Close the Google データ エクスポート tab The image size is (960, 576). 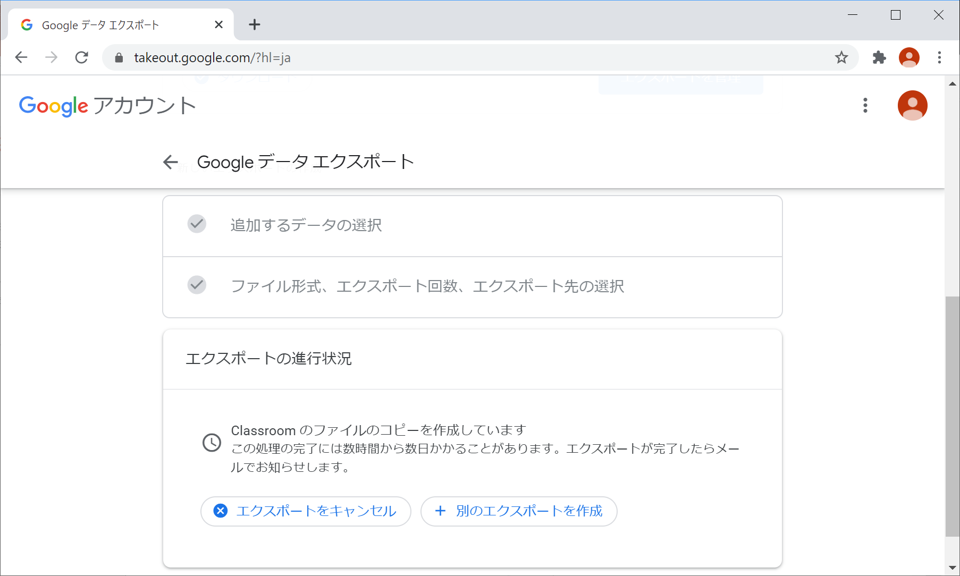tap(219, 25)
